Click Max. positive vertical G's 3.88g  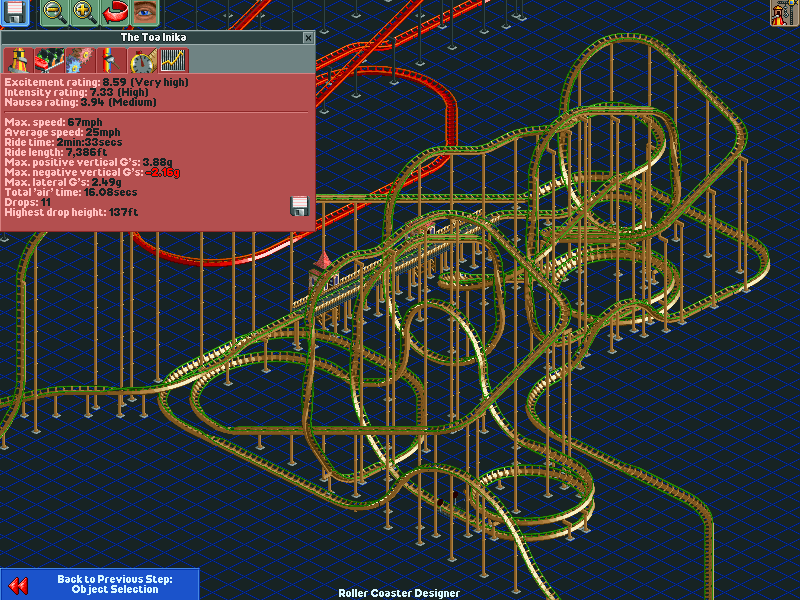tap(88, 162)
